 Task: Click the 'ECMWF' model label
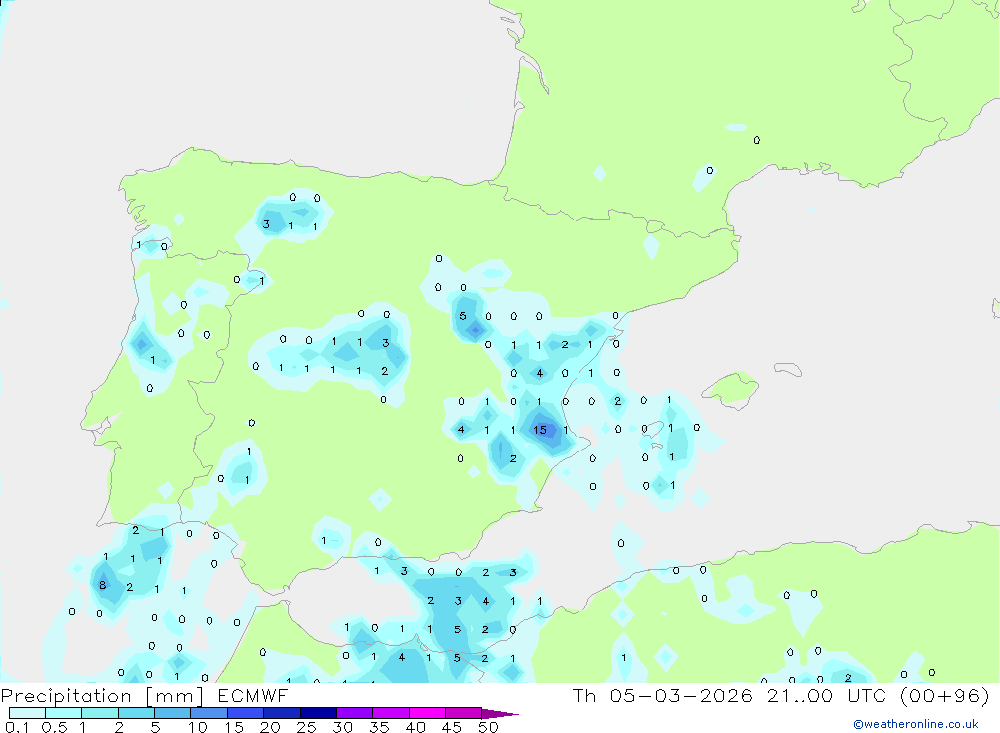coord(253,695)
